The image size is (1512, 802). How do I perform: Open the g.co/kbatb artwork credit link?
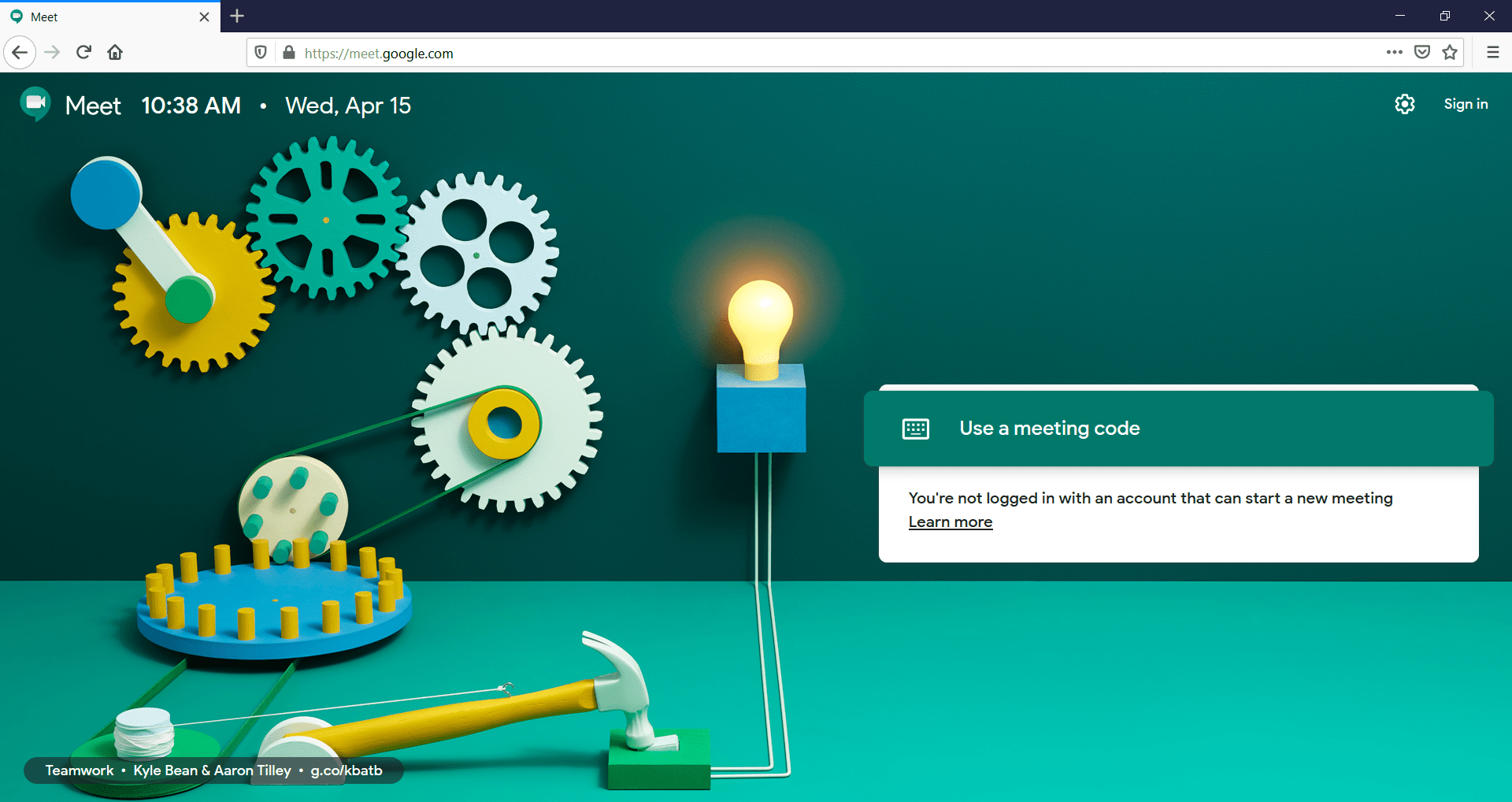click(x=346, y=770)
